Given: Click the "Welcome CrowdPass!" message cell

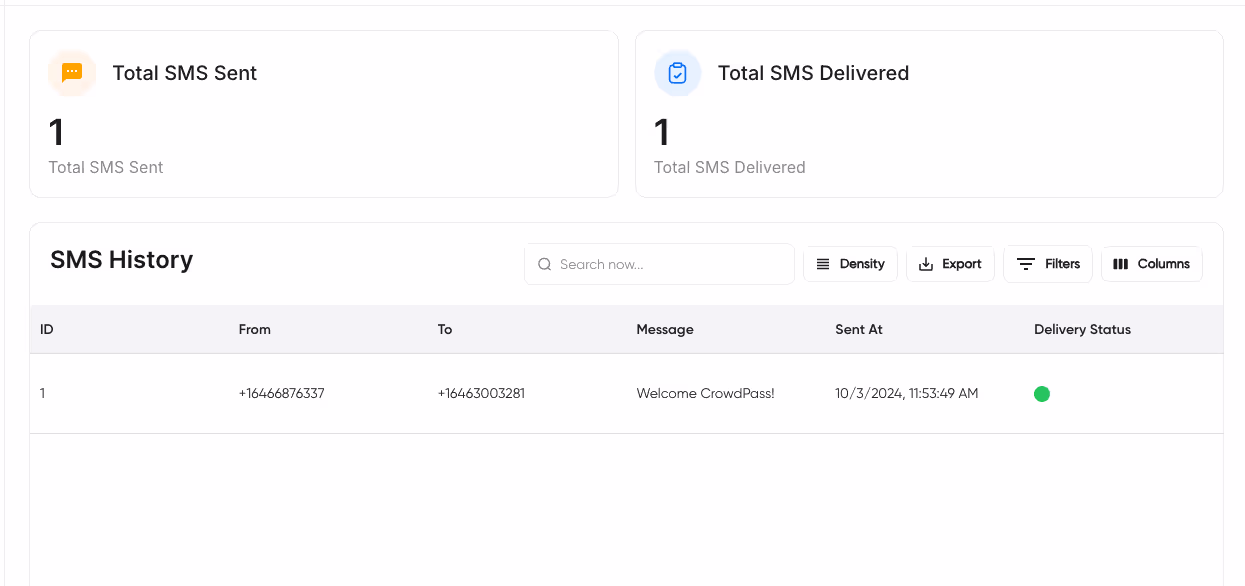Looking at the screenshot, I should (x=705, y=393).
